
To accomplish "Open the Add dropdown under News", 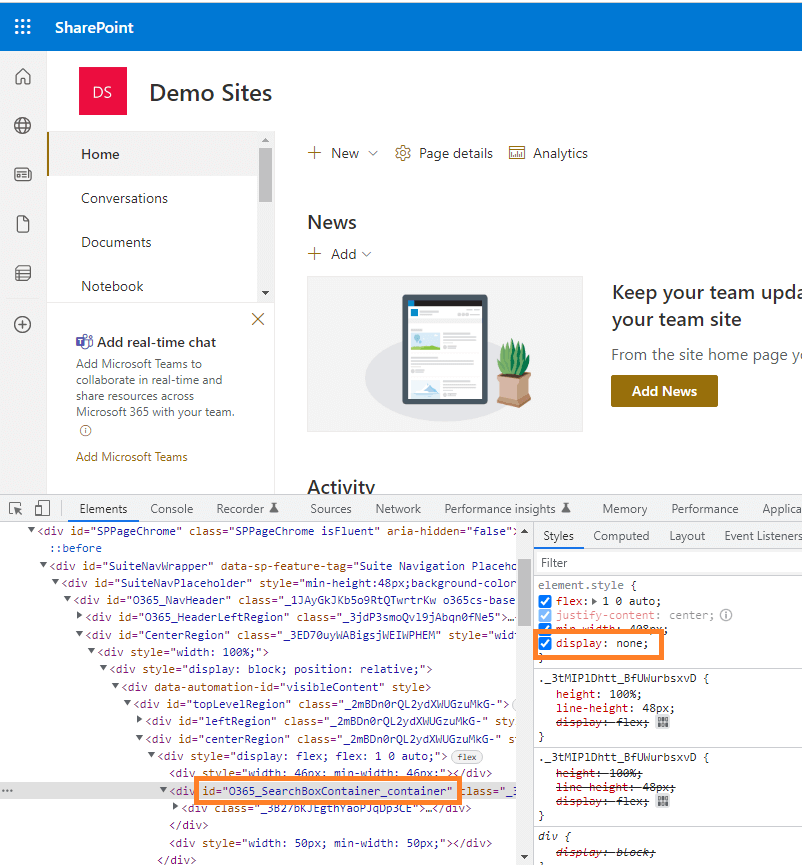I will (340, 254).
